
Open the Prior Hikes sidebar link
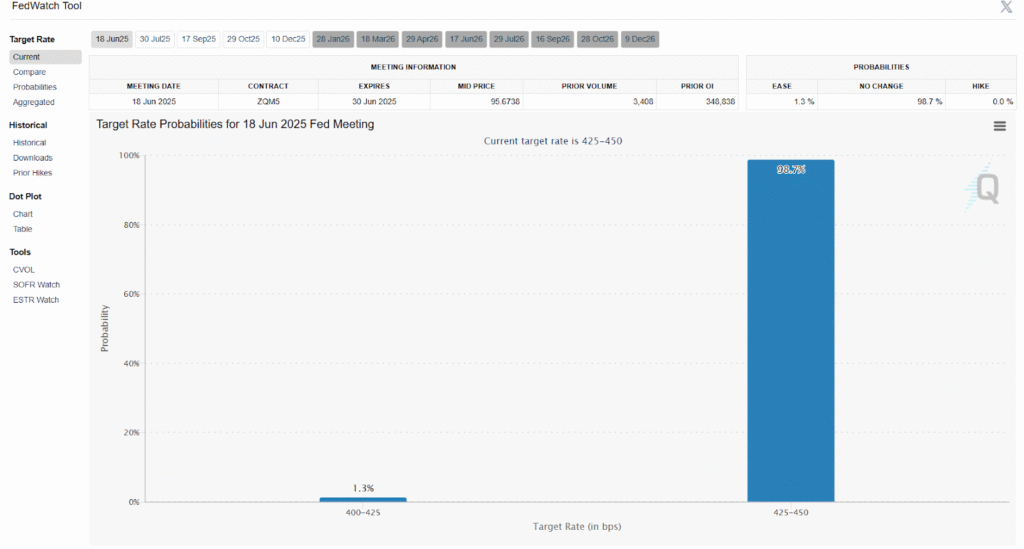[33, 173]
